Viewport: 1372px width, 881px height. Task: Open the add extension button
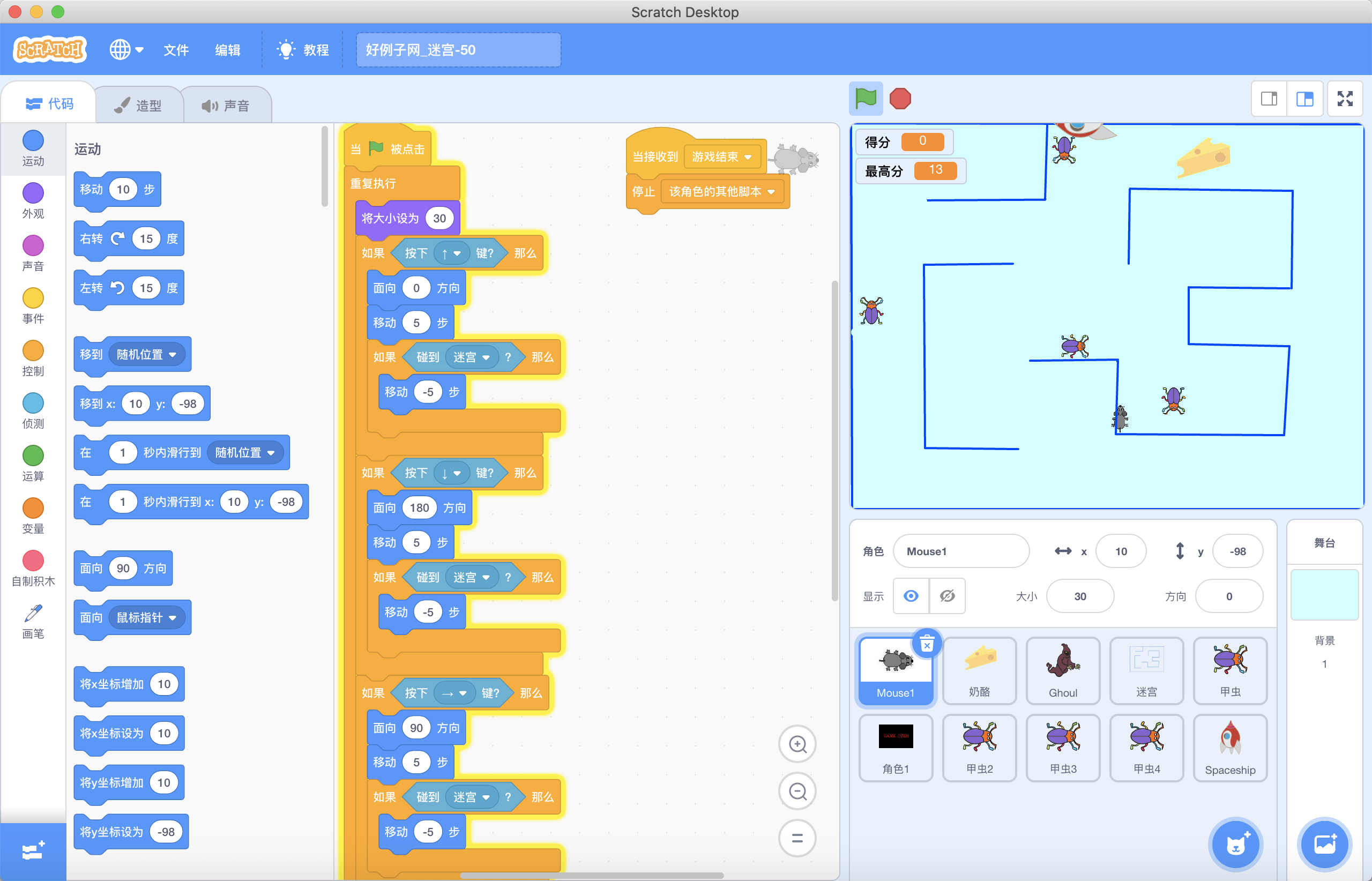coord(33,851)
